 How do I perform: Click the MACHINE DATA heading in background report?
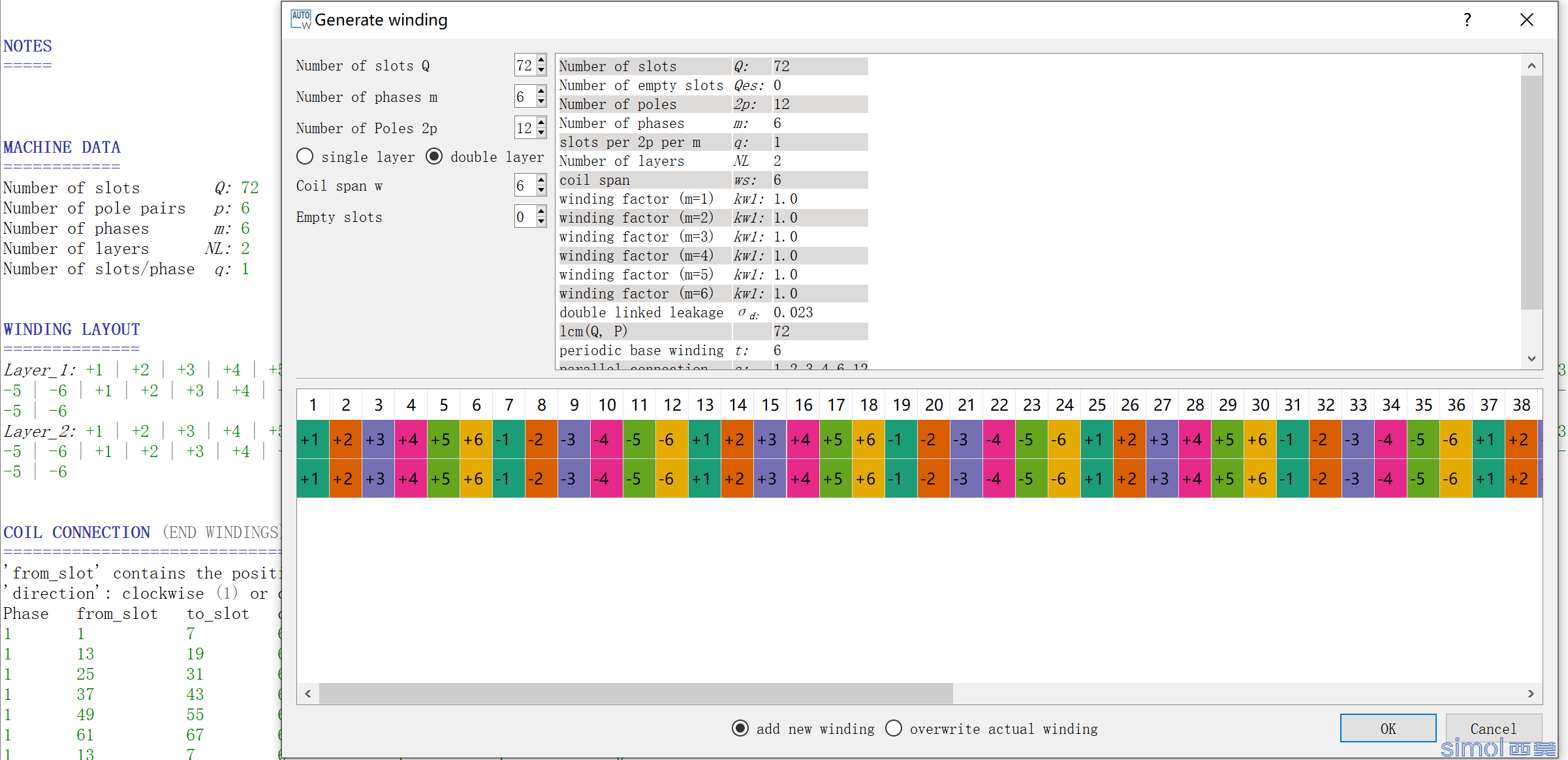(x=62, y=147)
